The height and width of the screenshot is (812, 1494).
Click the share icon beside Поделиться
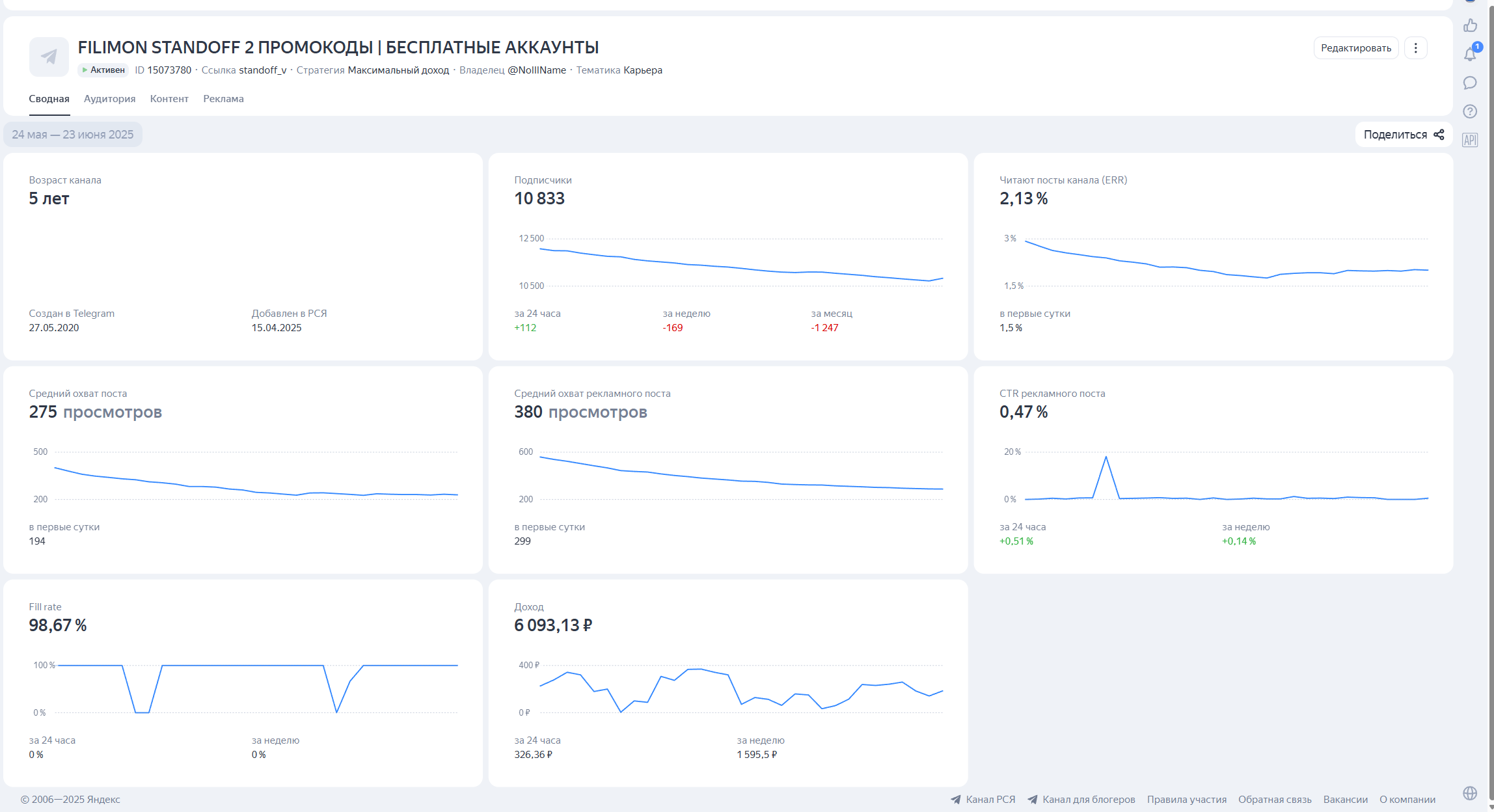pyautogui.click(x=1439, y=135)
